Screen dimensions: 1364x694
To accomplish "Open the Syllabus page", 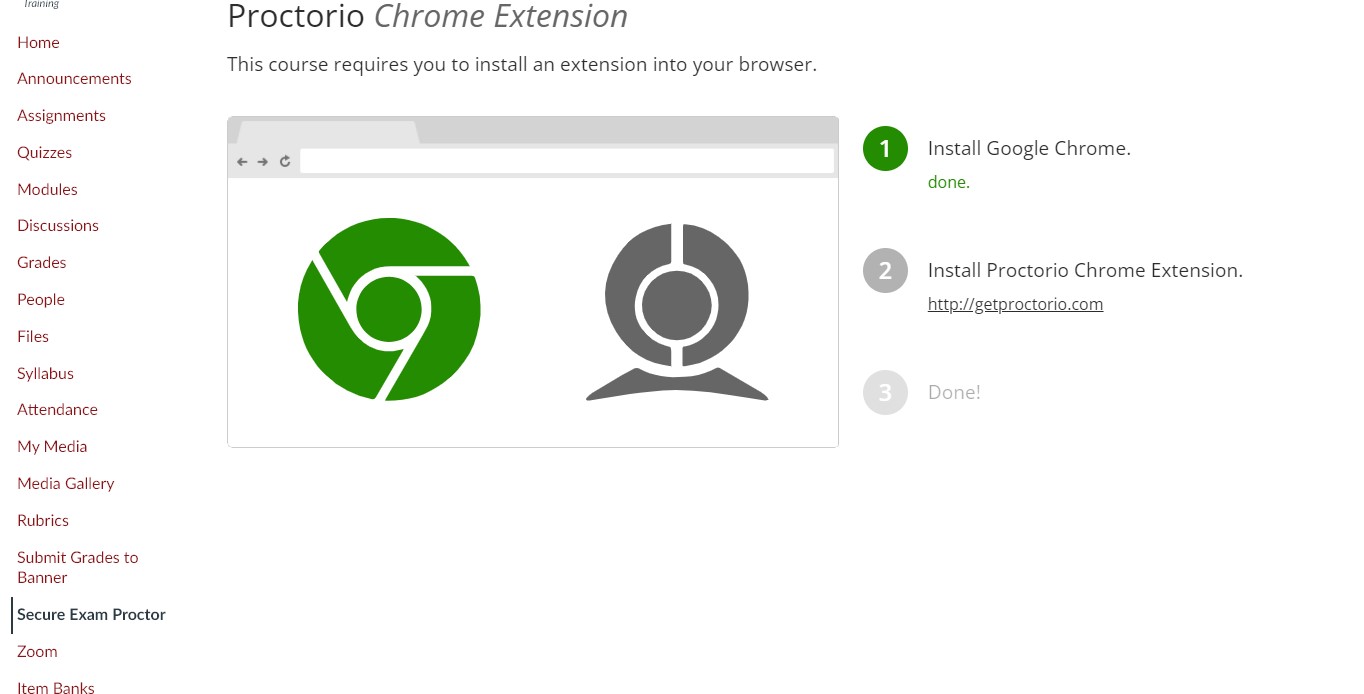I will pos(45,373).
